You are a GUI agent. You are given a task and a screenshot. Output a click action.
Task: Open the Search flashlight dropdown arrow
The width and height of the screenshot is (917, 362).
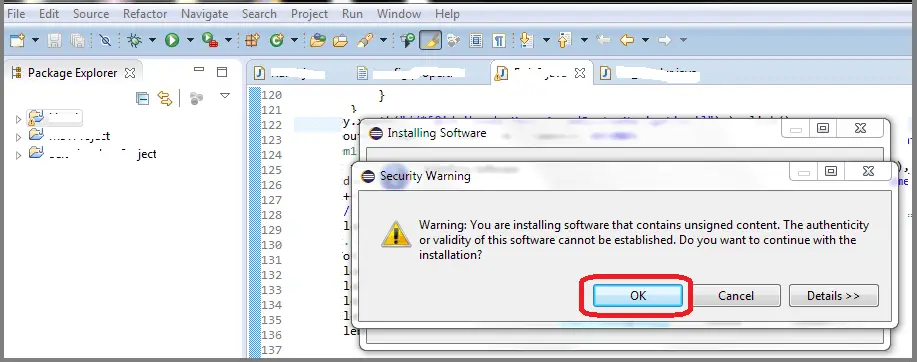click(383, 40)
